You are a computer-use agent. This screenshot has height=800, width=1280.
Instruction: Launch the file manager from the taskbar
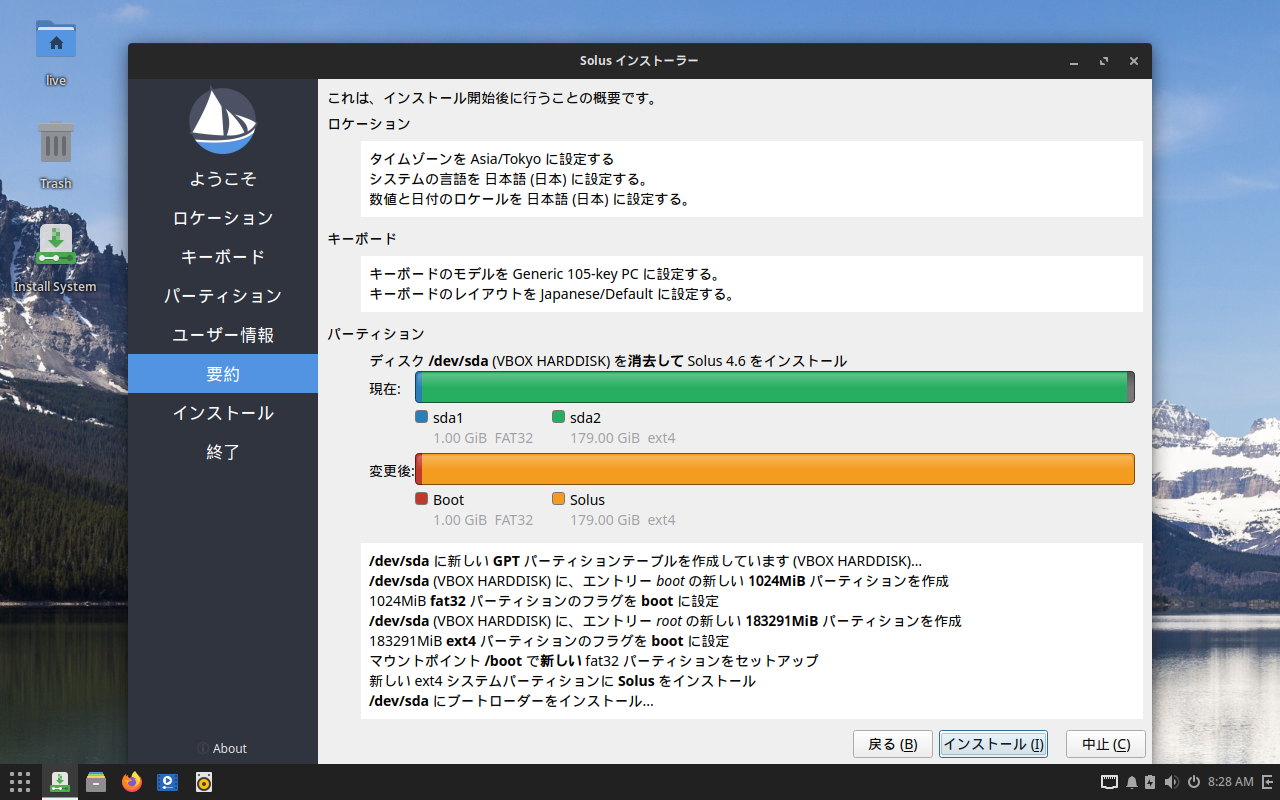96,782
